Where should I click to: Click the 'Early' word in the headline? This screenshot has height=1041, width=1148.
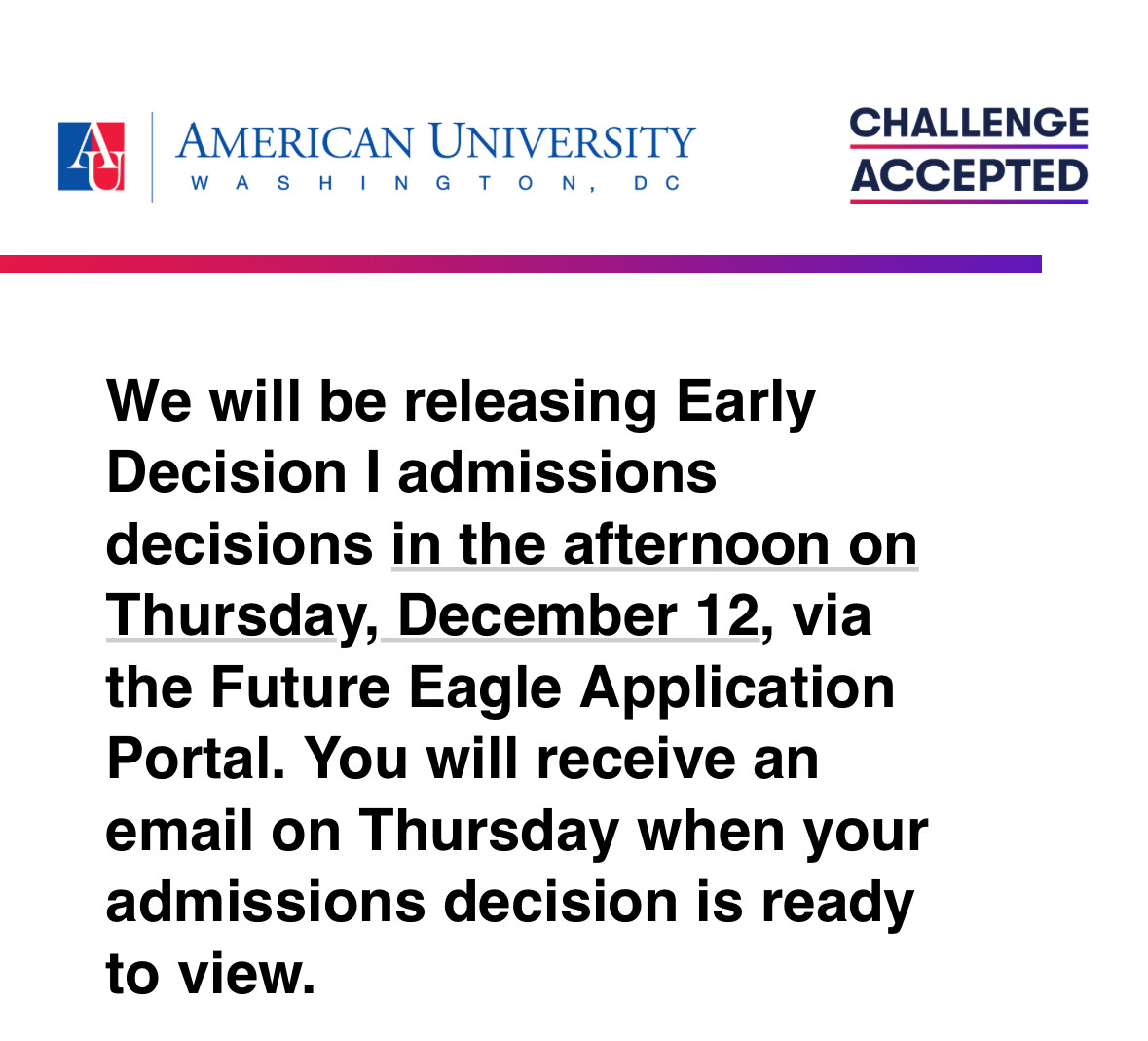[745, 402]
